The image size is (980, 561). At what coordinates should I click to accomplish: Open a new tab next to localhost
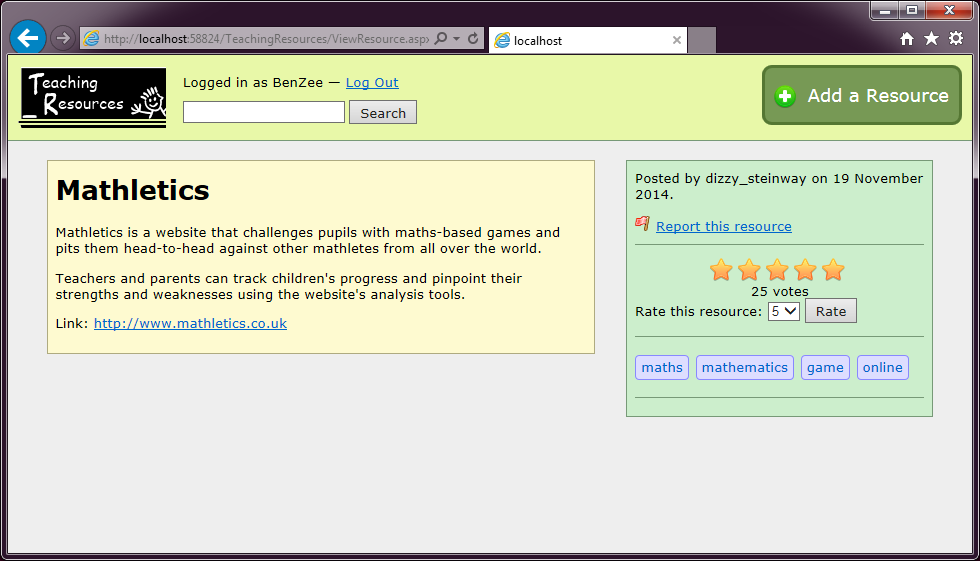[x=702, y=40]
